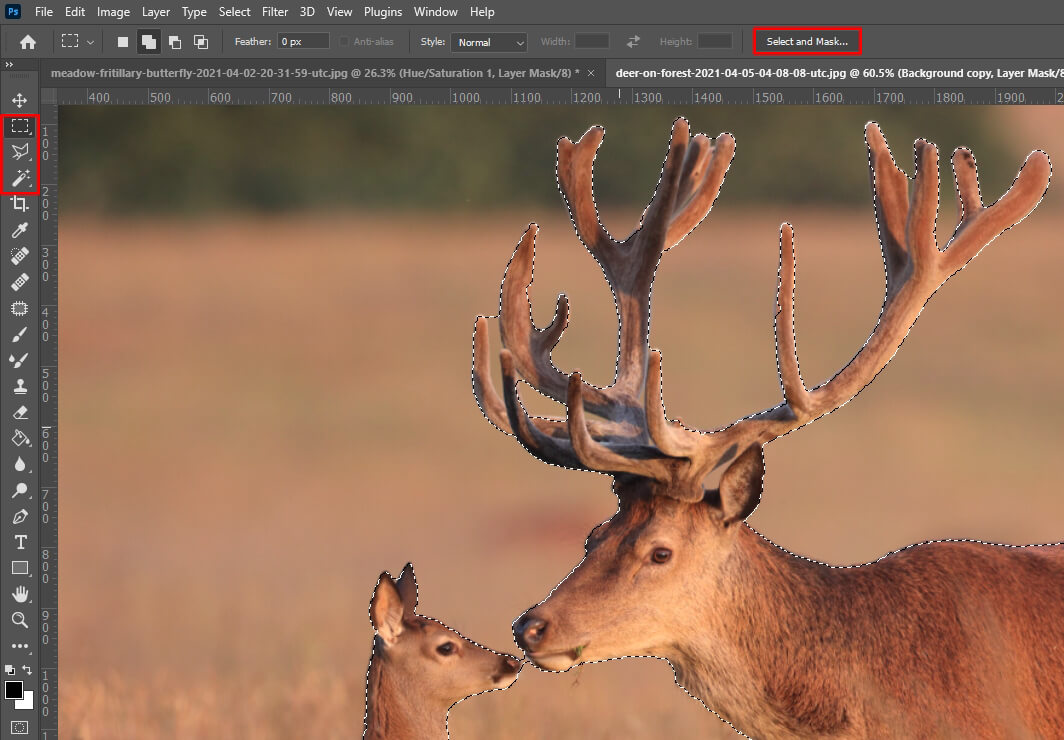Select the Crop tool
1064x740 pixels.
click(x=20, y=203)
